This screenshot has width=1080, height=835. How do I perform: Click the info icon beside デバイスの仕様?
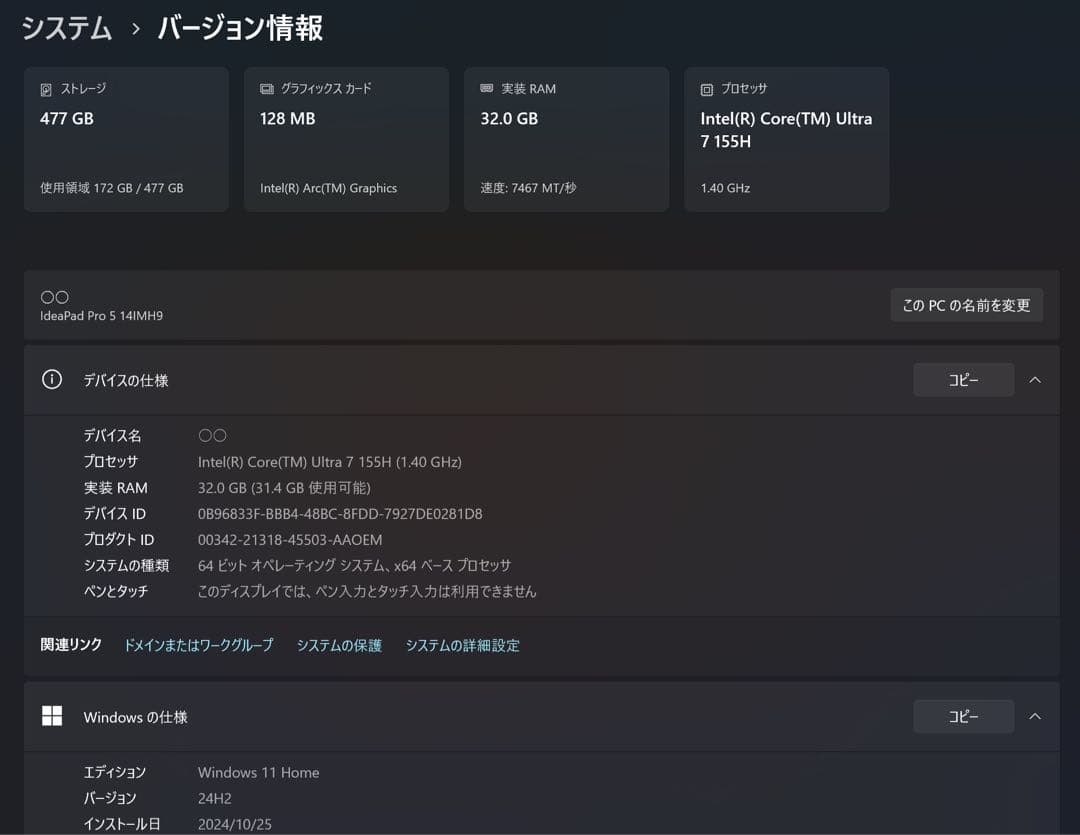coord(51,379)
